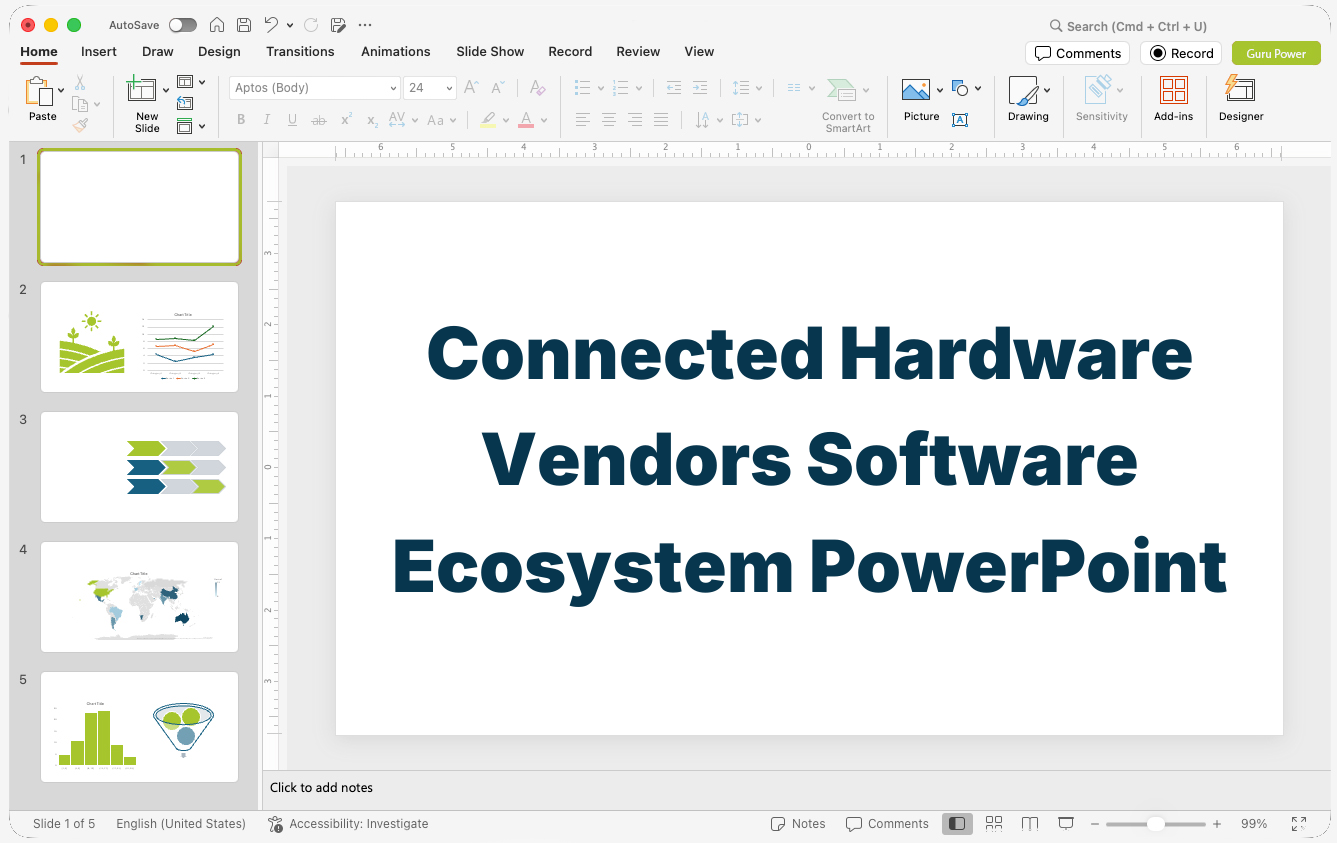The image size is (1337, 843).
Task: Increase font size with larger A
Action: tap(471, 88)
